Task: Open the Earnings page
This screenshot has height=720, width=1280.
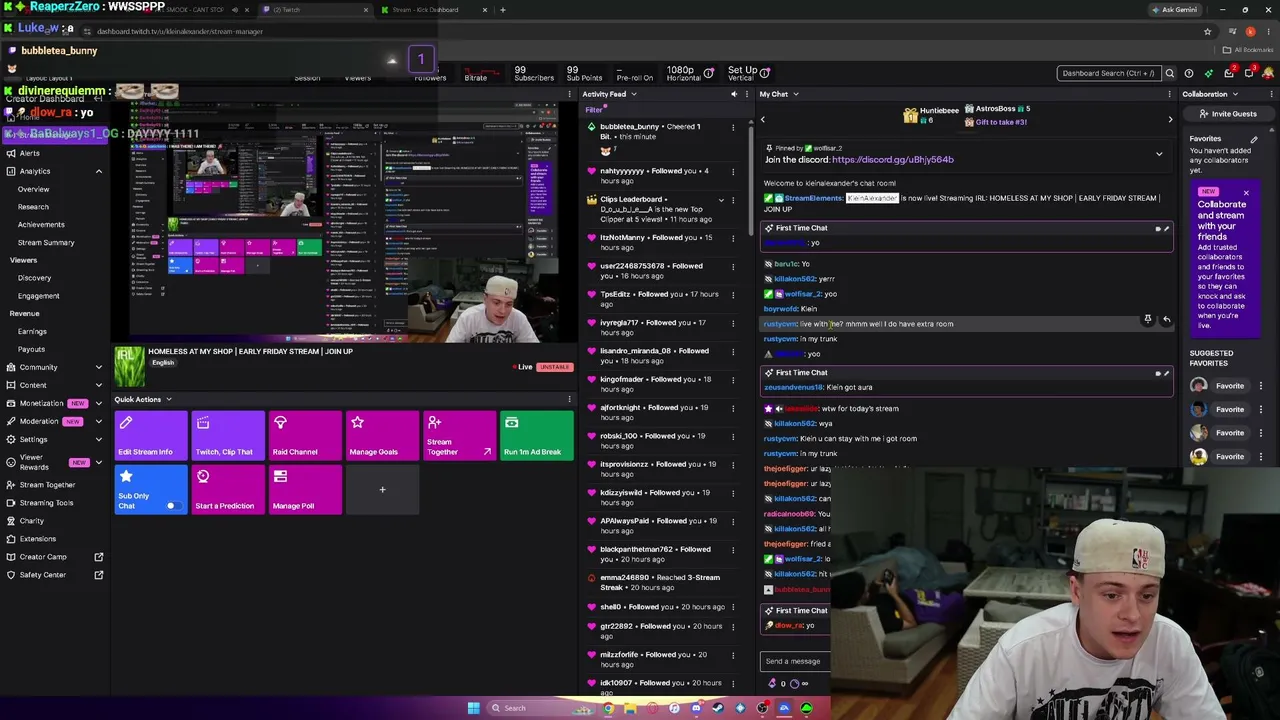Action: [32, 331]
